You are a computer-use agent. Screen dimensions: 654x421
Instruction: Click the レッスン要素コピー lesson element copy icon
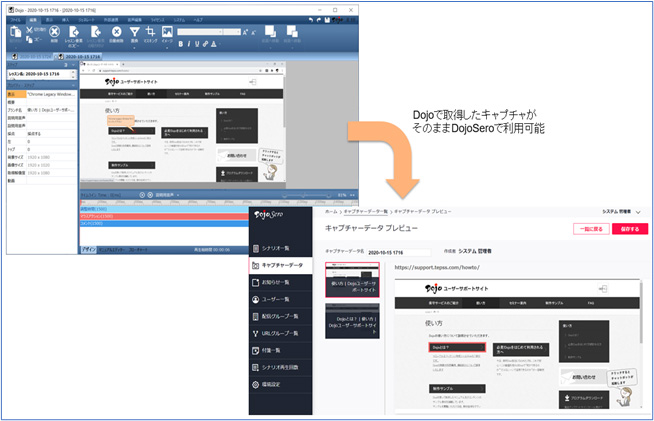(x=74, y=32)
